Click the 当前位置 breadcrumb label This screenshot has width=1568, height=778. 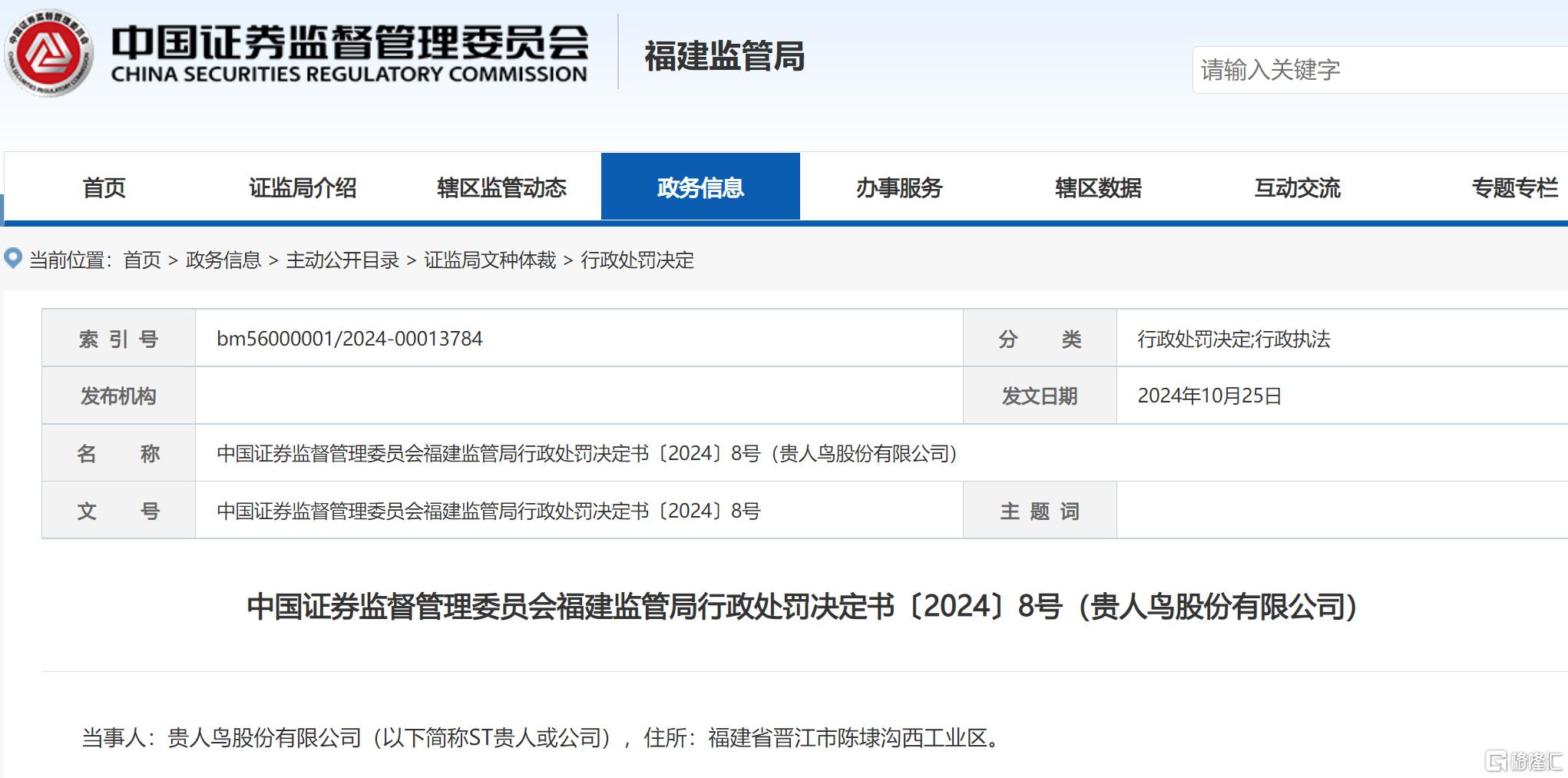click(x=71, y=260)
